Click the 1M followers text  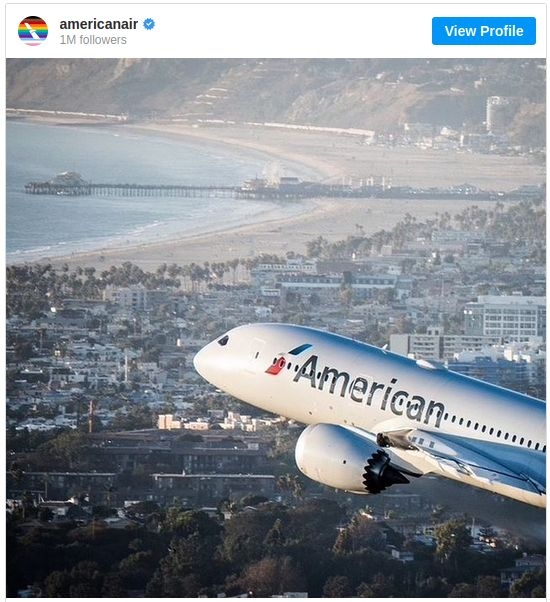pyautogui.click(x=93, y=40)
